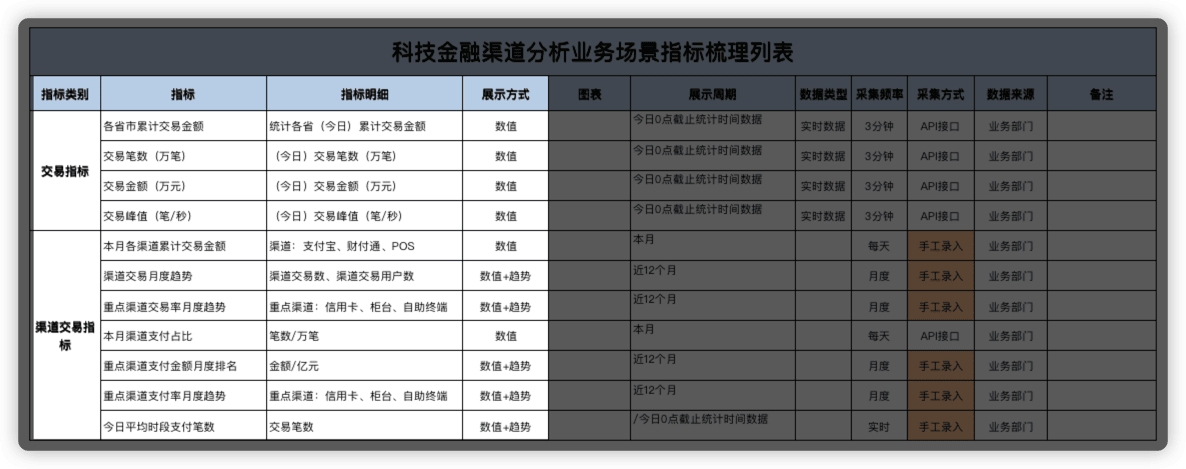
Task: Click the 展示方式 header cell
Action: (x=505, y=95)
